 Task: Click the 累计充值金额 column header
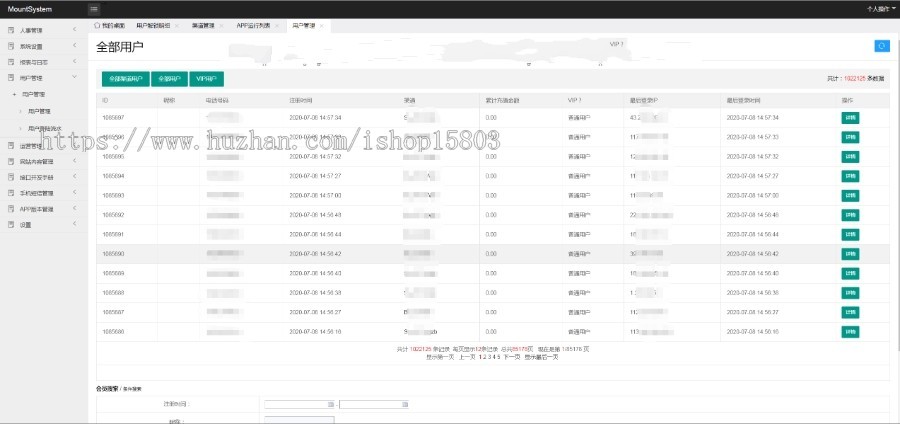click(x=502, y=100)
